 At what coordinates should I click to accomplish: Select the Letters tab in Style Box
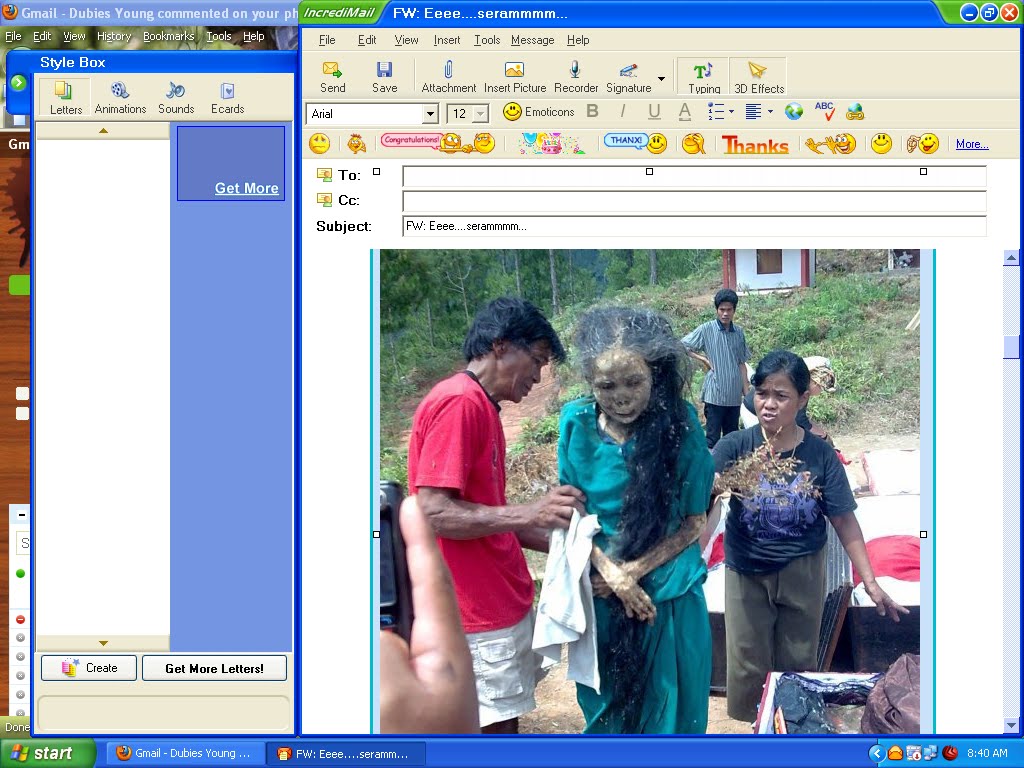(65, 97)
